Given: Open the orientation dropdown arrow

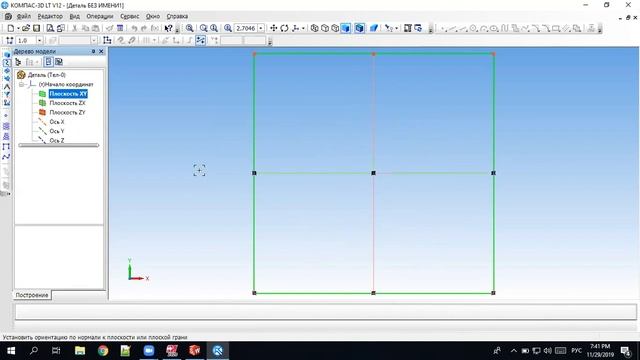Looking at the screenshot, I should [303, 28].
